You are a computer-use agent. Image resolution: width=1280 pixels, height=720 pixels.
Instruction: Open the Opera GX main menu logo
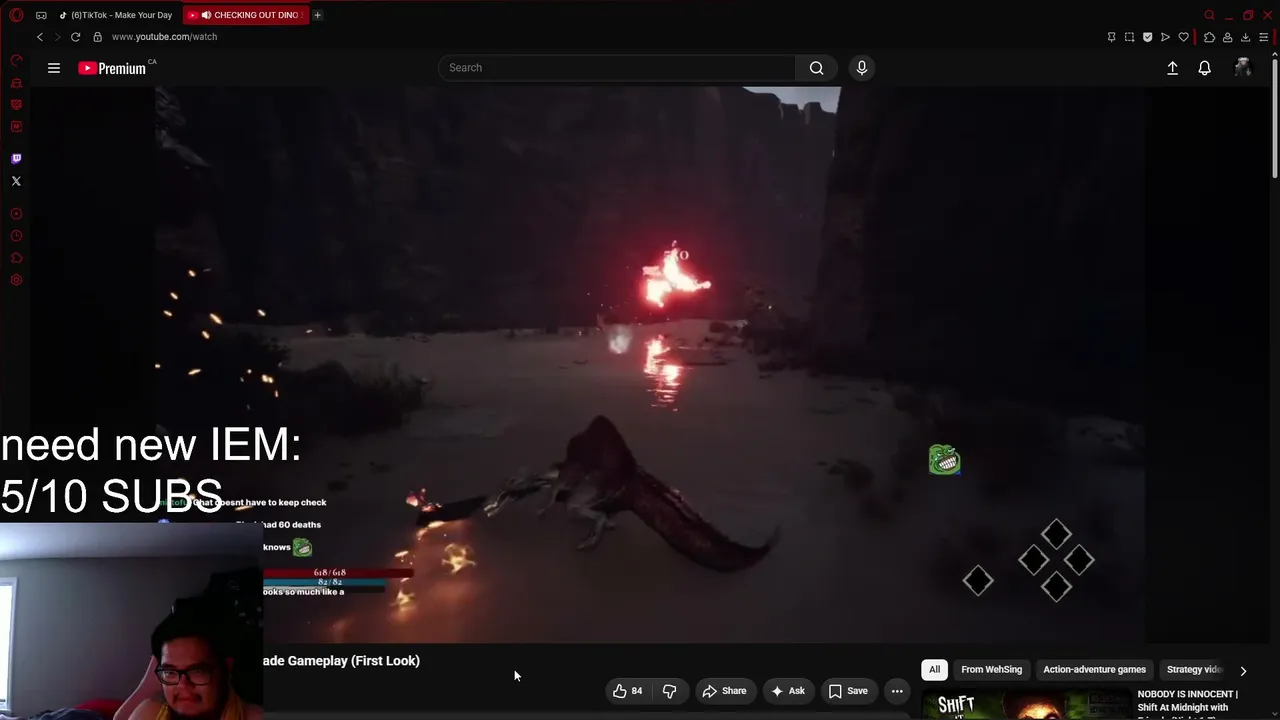click(x=16, y=15)
